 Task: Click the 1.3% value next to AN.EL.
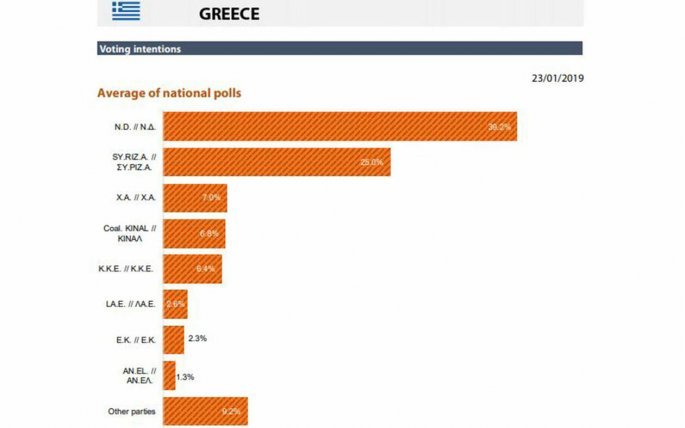coord(186,376)
